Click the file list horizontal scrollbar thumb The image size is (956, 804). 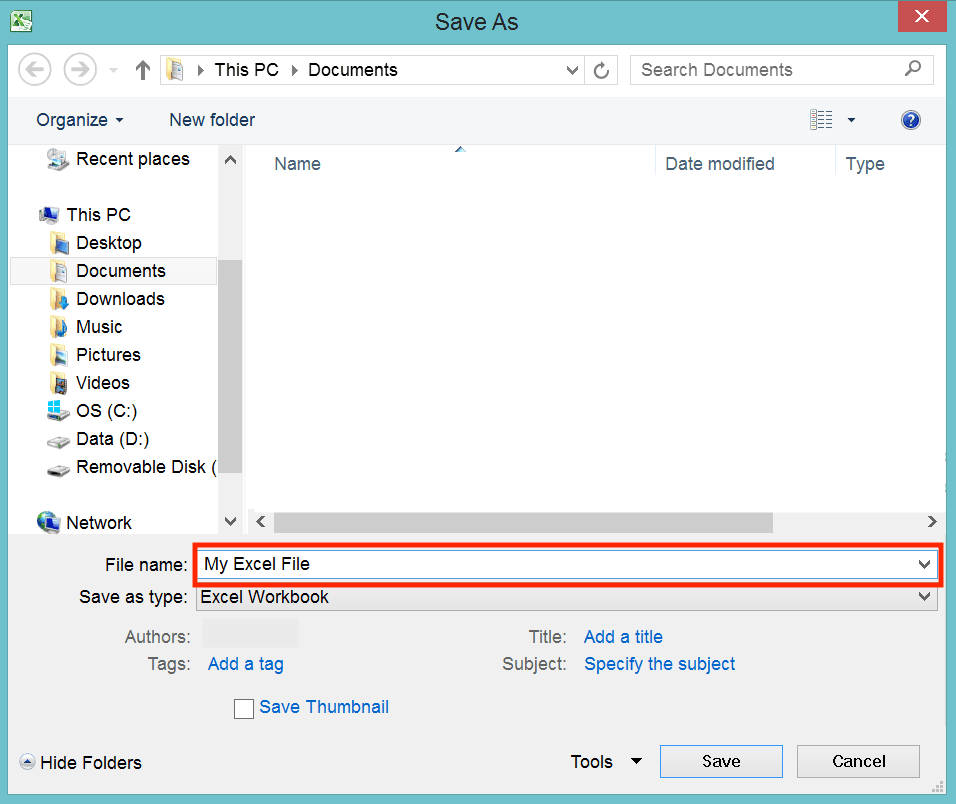point(523,522)
